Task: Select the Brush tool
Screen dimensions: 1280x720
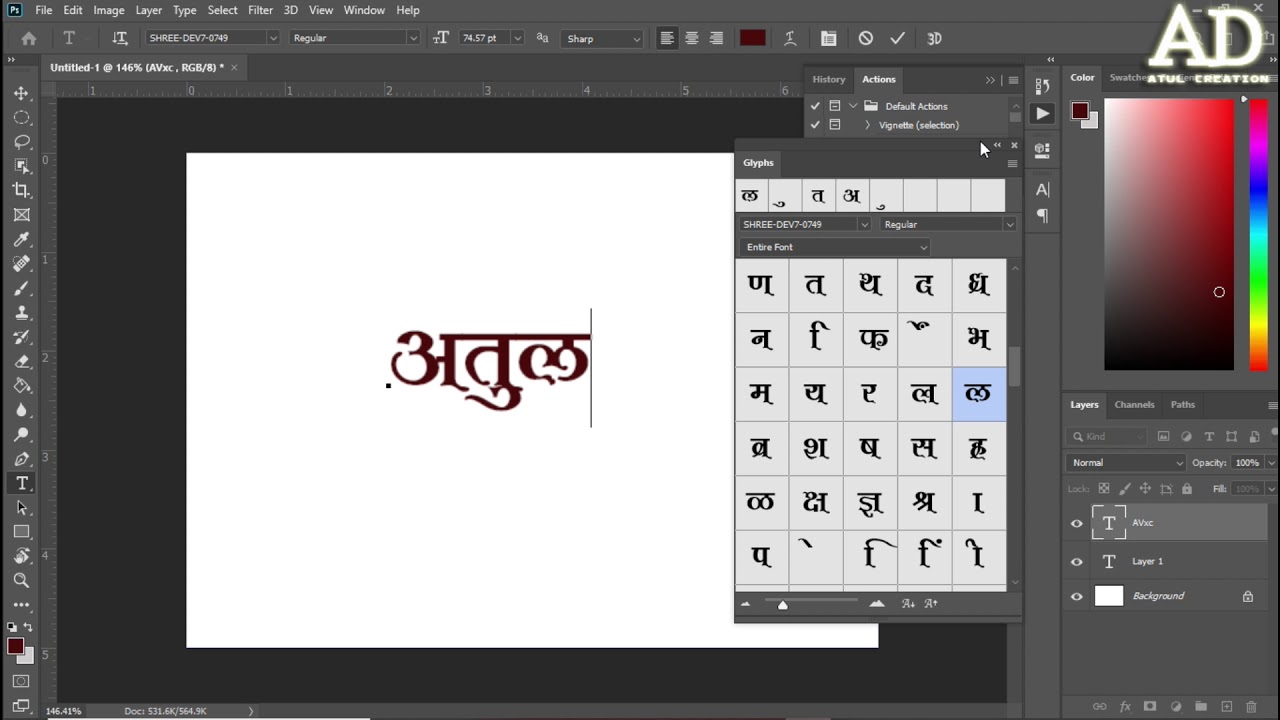Action: point(21,288)
